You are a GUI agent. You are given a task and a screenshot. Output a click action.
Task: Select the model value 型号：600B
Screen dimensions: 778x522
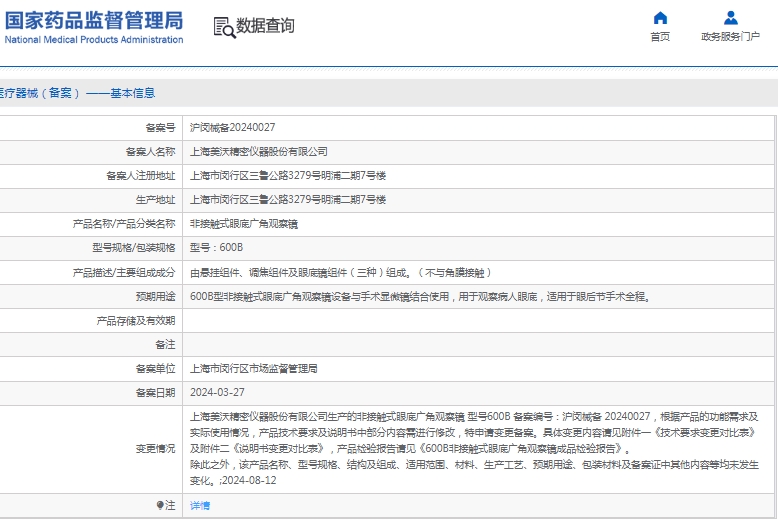point(216,247)
